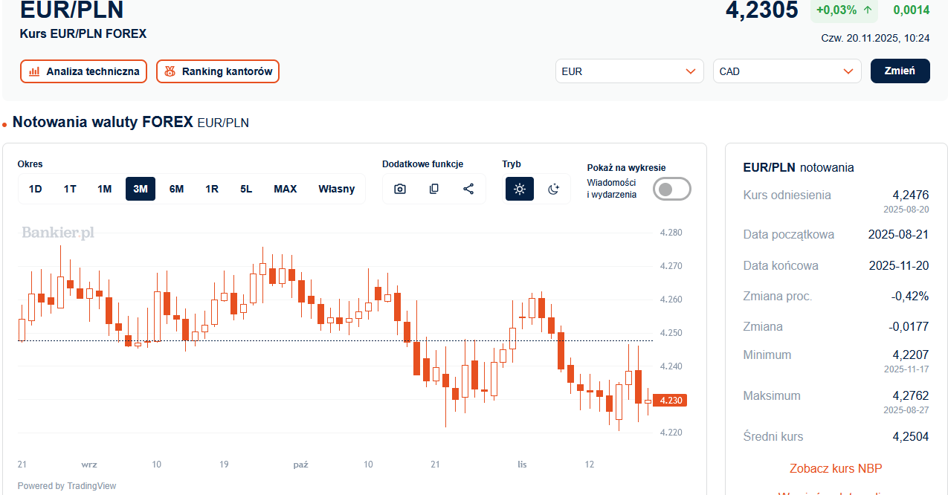Switch to light mode sun icon

(519, 189)
